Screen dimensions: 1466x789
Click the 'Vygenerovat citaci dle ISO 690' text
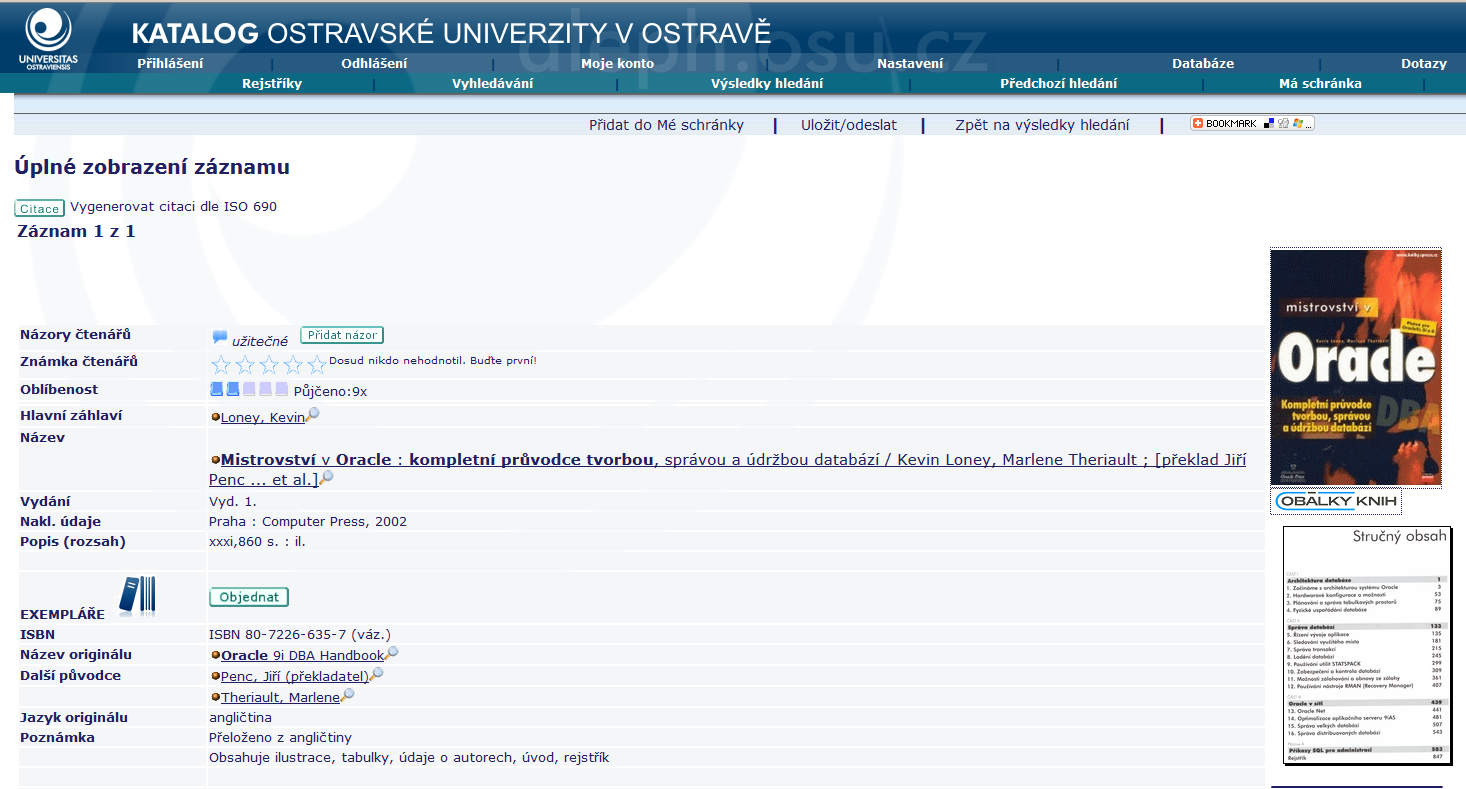173,207
